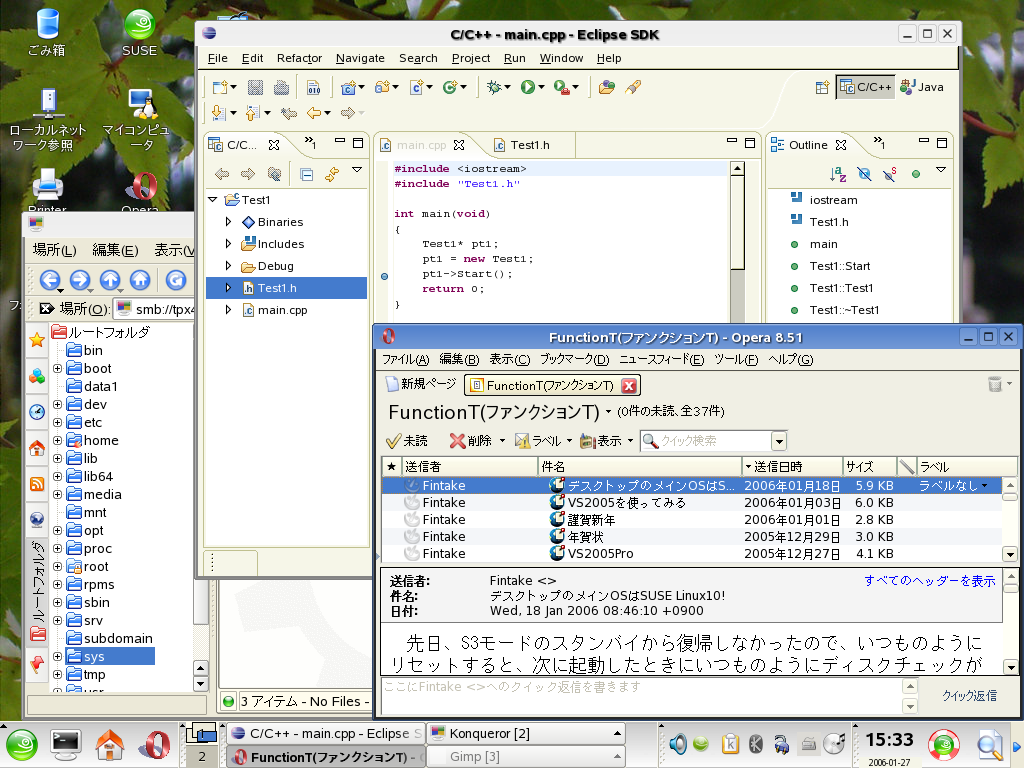Image resolution: width=1024 pixels, height=768 pixels.
Task: Click the Debug bug icon in Eclipse toolbar
Action: (494, 87)
